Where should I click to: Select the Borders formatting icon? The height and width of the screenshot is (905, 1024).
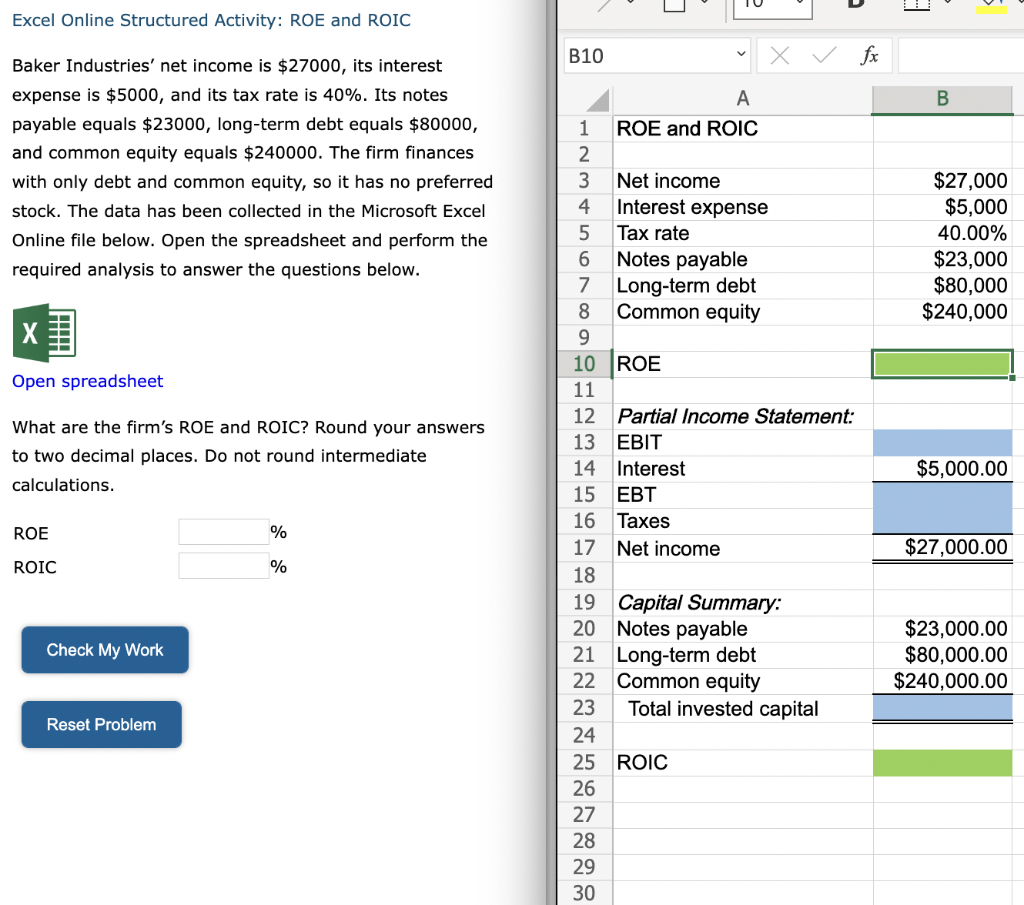coord(917,4)
